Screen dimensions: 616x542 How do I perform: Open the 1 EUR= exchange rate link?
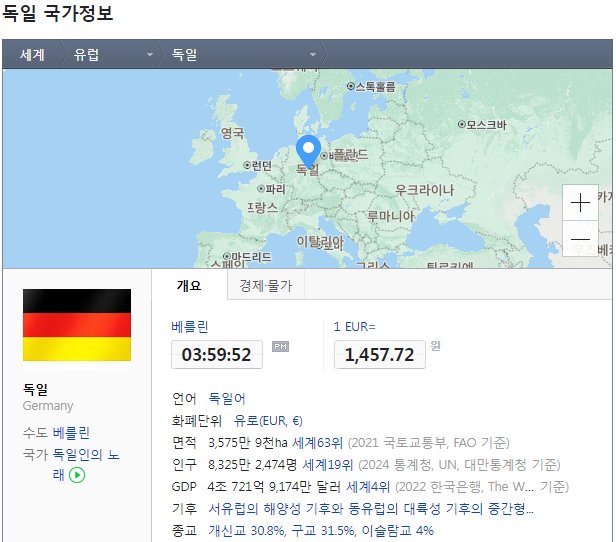[x=354, y=326]
